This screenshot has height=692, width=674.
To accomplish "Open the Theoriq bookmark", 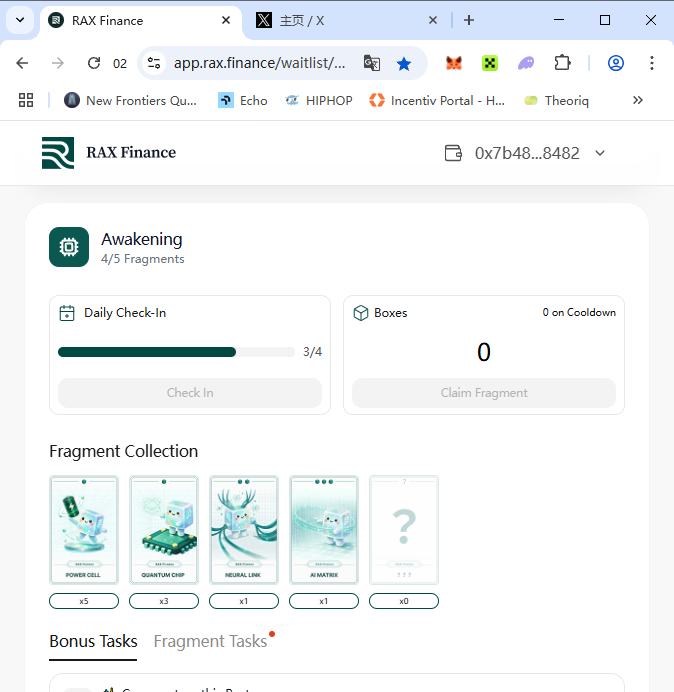I will point(557,101).
